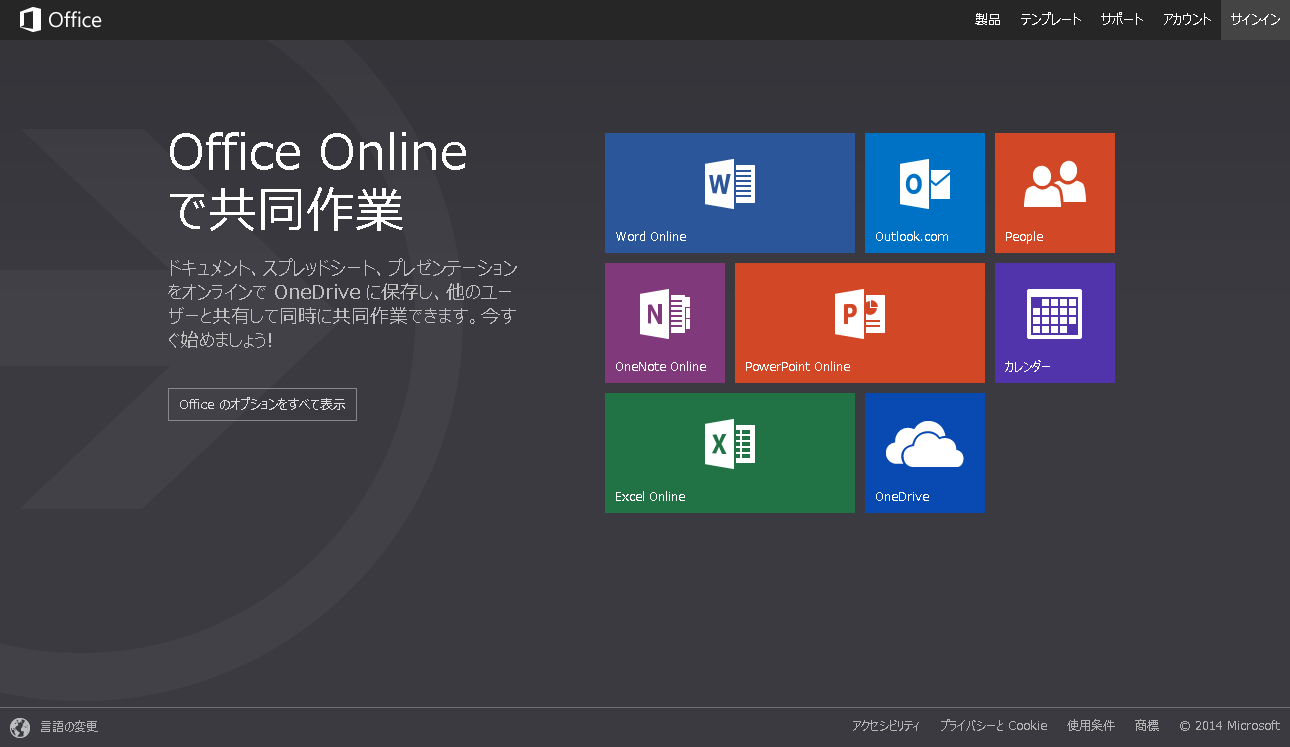Open the 製品 menu item
Screen dimensions: 1290x747
pyautogui.click(x=987, y=20)
